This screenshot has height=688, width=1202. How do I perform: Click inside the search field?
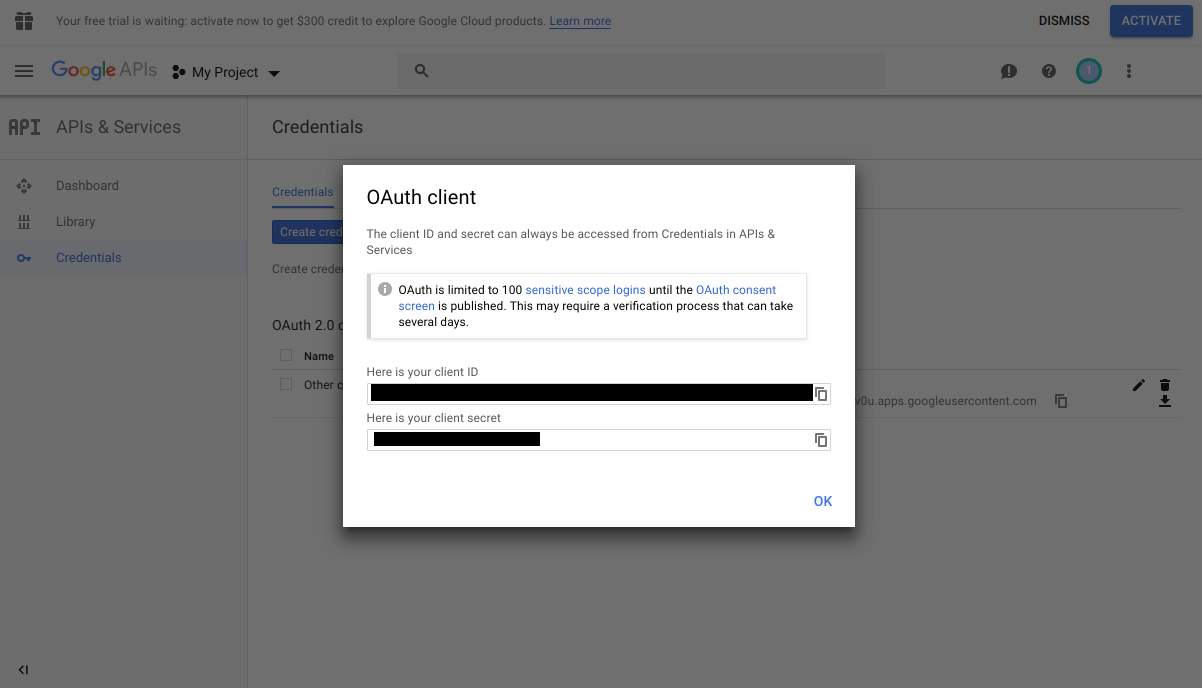pos(640,71)
